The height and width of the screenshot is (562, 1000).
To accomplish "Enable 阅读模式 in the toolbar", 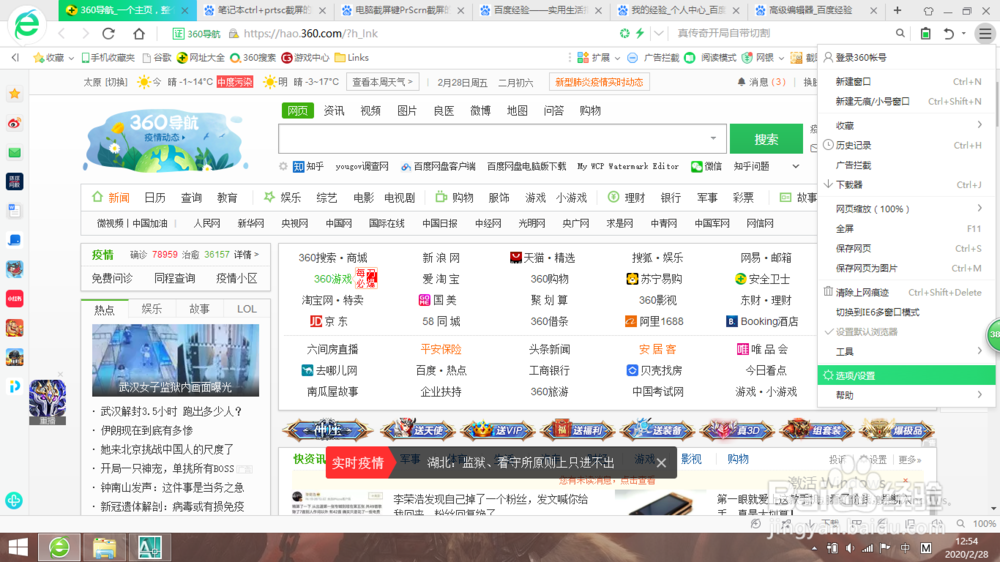I will coord(712,57).
